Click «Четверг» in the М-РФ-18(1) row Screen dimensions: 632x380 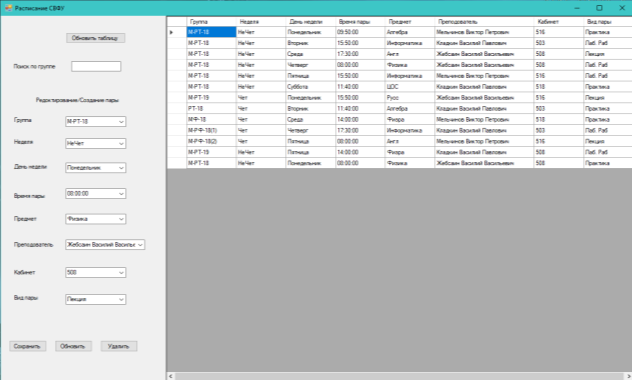point(311,130)
